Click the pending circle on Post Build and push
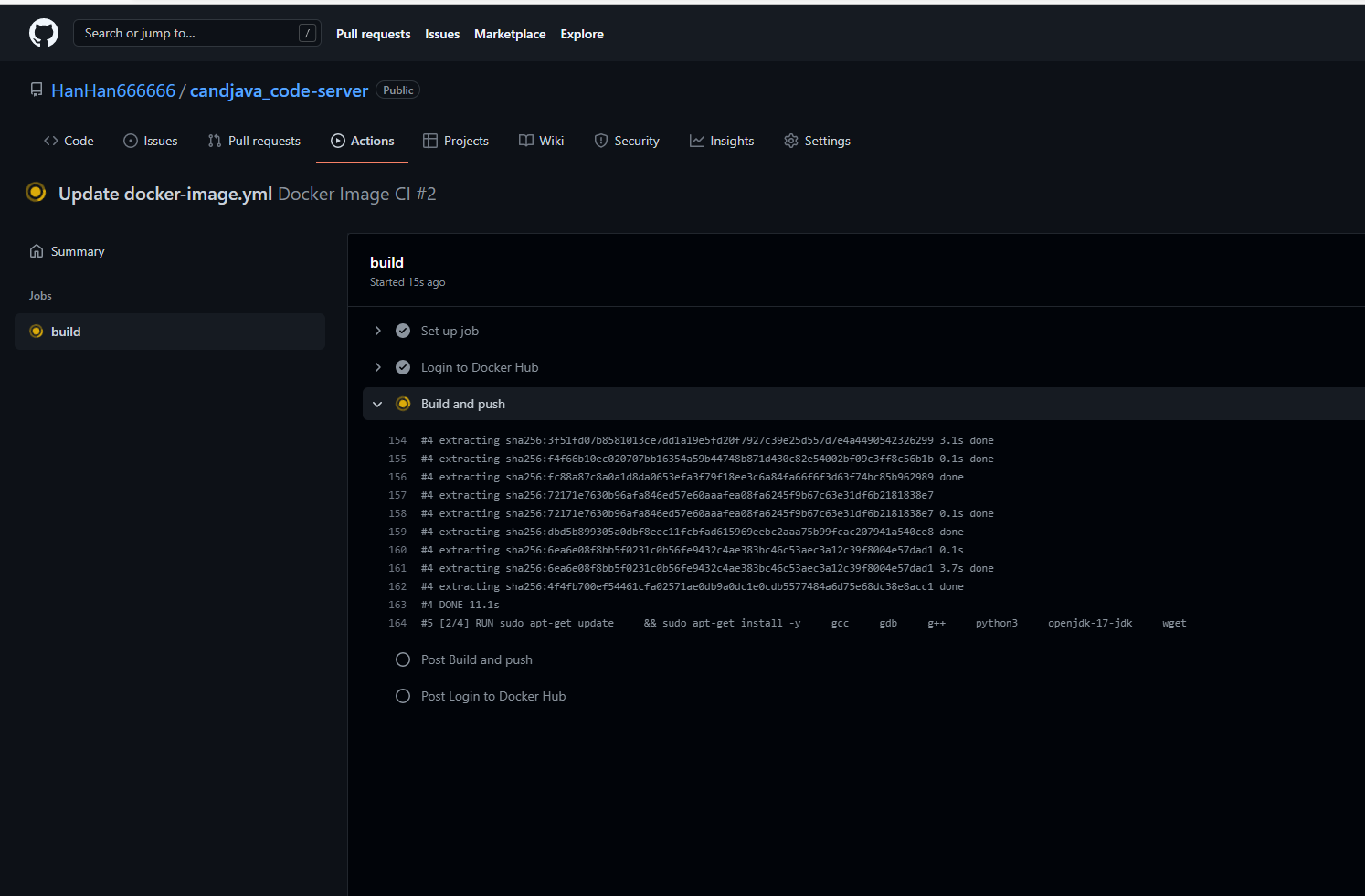 click(x=403, y=659)
